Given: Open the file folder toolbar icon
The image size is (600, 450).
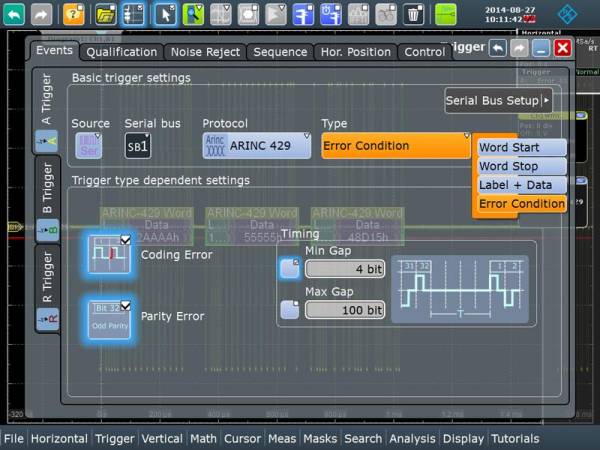Looking at the screenshot, I should (106, 14).
